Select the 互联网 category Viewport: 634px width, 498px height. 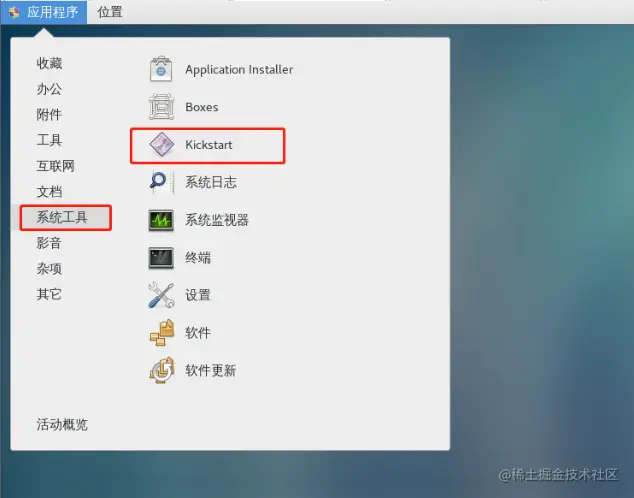(55, 166)
